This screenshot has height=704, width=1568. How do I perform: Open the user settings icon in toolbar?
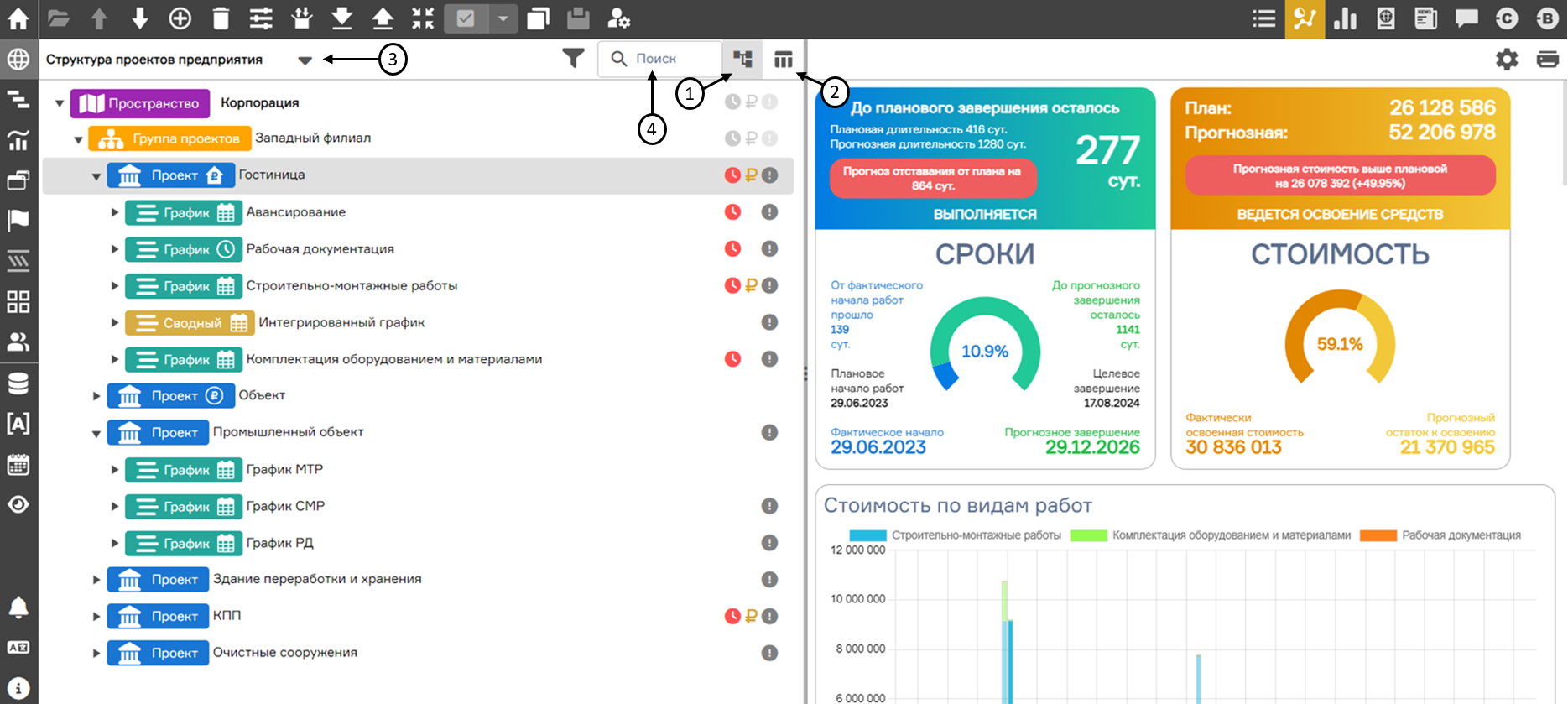coord(618,18)
